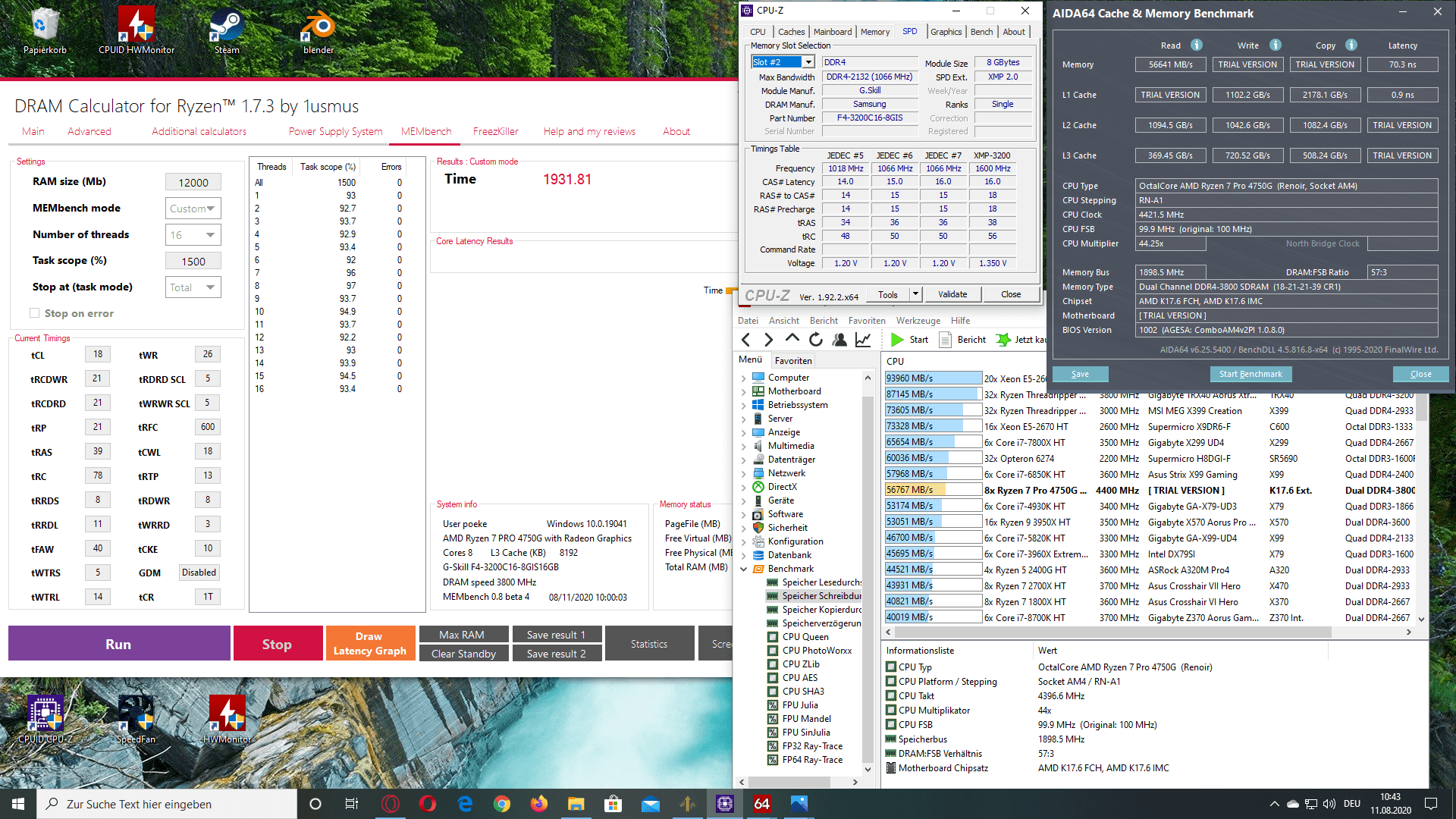This screenshot has height=819, width=1456.
Task: Click the Windows Start button
Action: coord(18,804)
